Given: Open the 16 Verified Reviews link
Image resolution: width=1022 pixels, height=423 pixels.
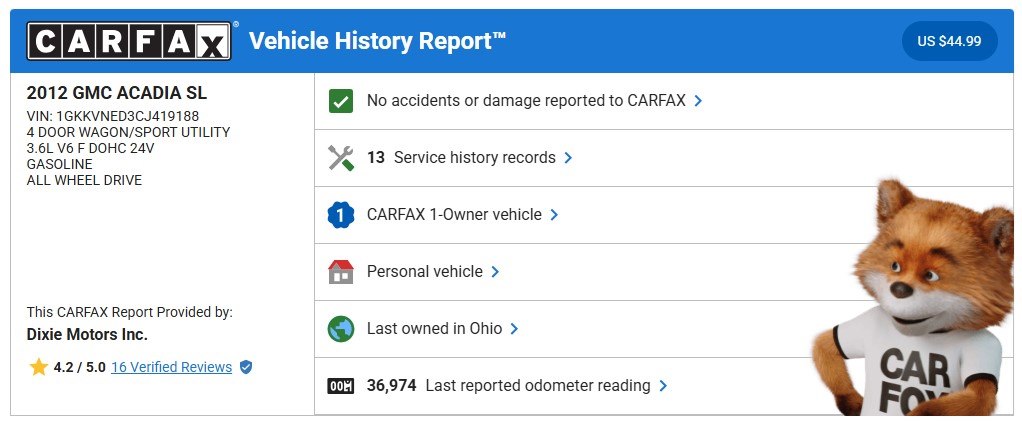Looking at the screenshot, I should tap(171, 367).
